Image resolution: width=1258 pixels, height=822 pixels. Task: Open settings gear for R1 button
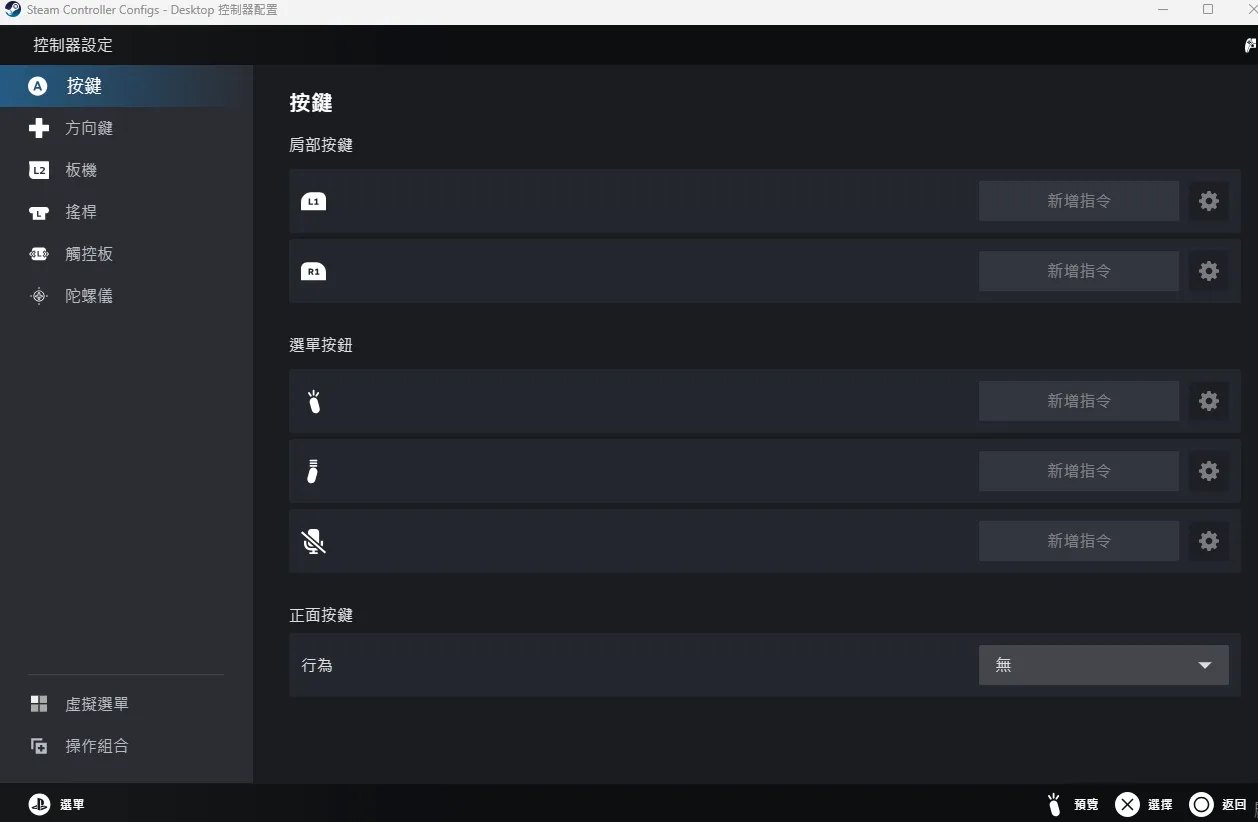[x=1208, y=271]
